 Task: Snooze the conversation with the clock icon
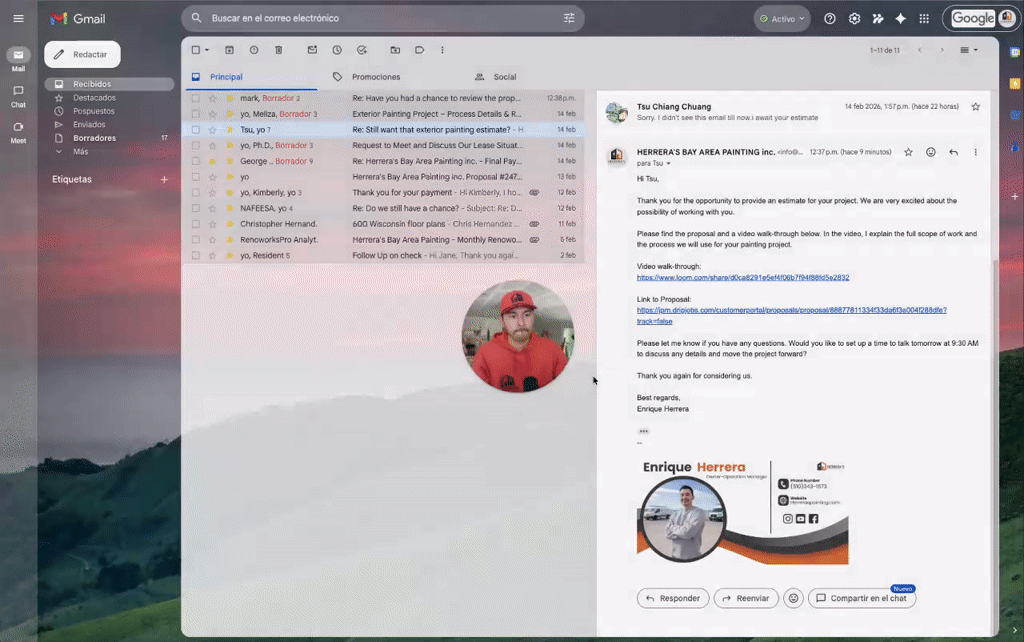click(337, 49)
